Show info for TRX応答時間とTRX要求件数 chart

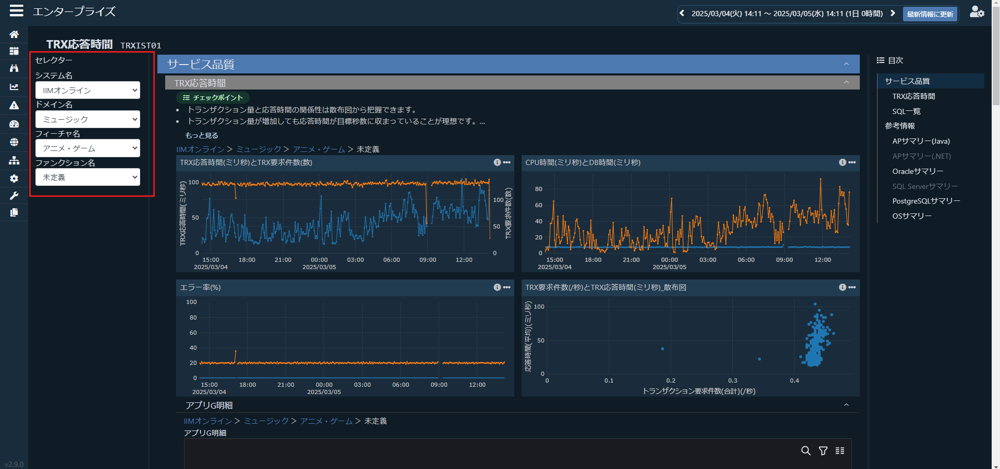tap(497, 162)
